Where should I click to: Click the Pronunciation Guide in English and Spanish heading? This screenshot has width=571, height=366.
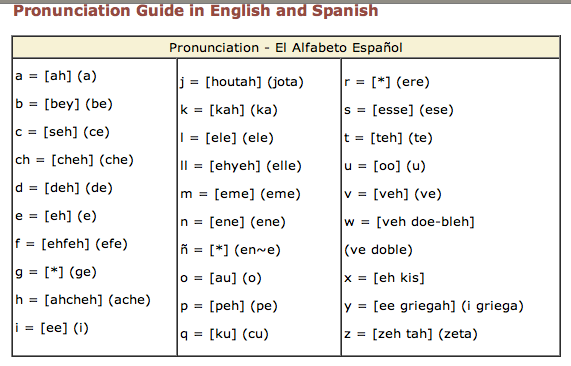[x=196, y=11]
